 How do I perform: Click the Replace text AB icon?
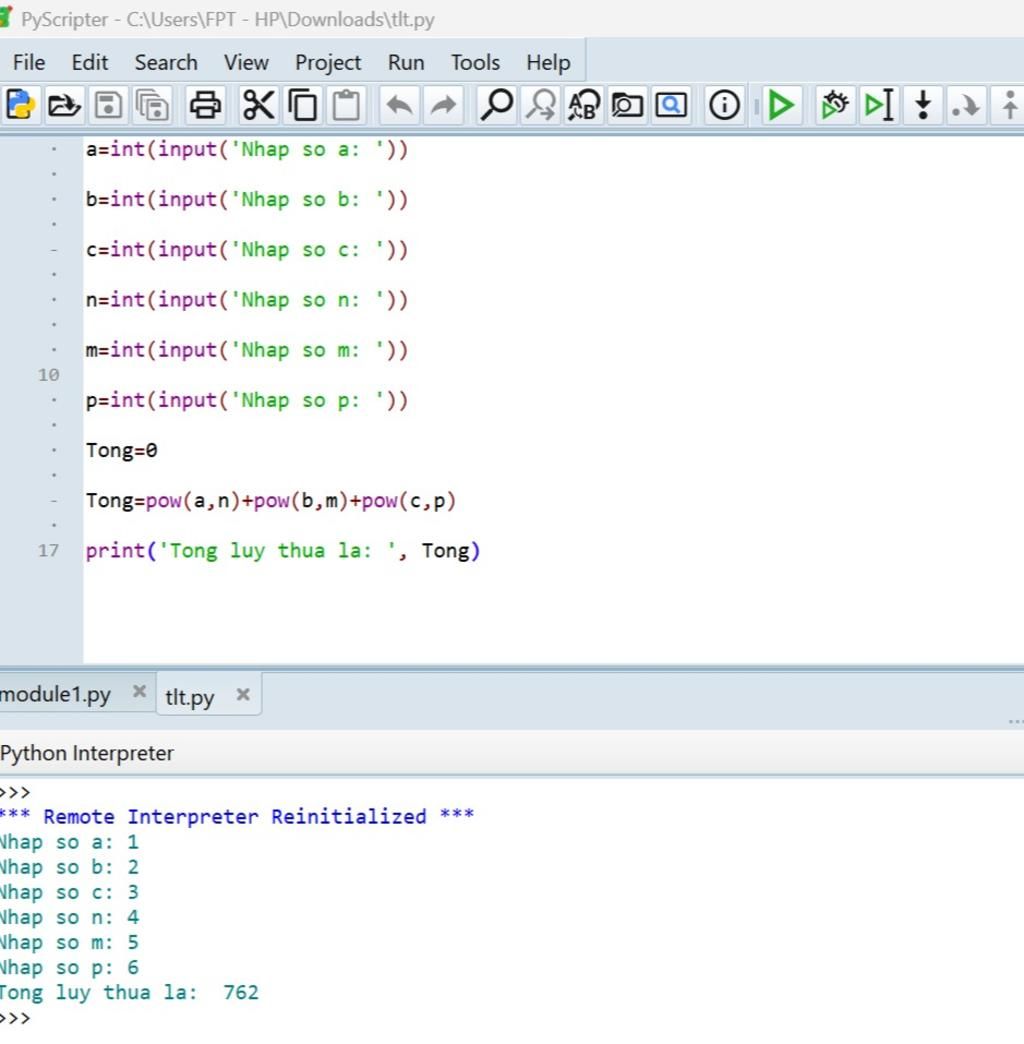pyautogui.click(x=583, y=104)
